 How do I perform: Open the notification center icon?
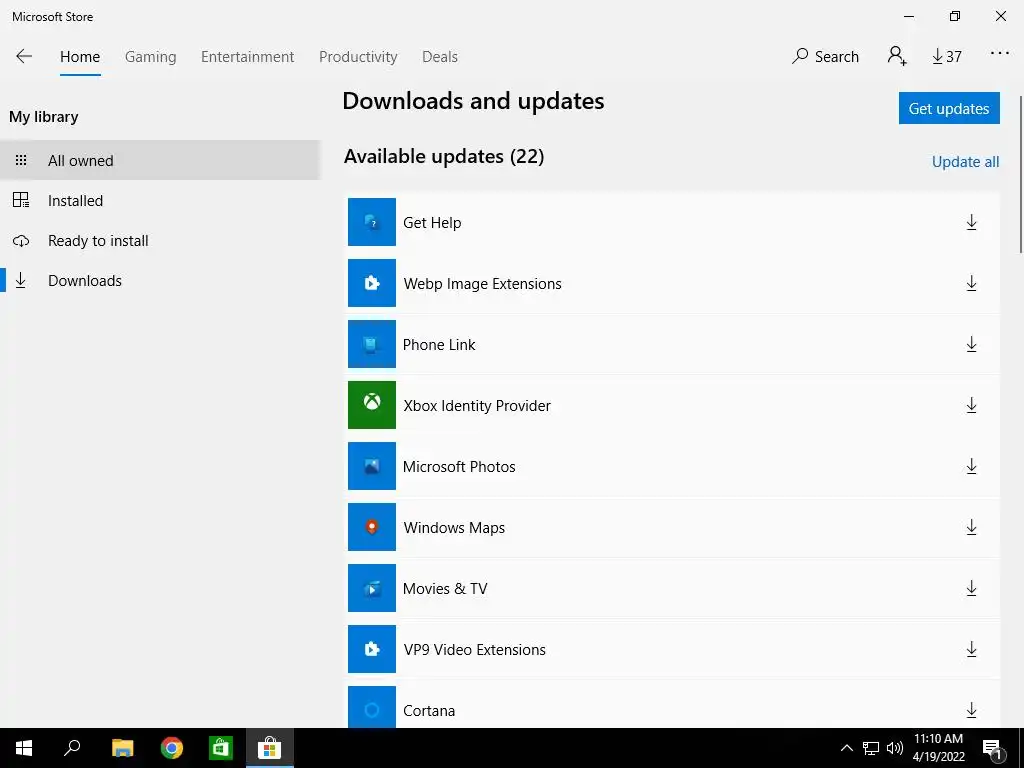[992, 748]
